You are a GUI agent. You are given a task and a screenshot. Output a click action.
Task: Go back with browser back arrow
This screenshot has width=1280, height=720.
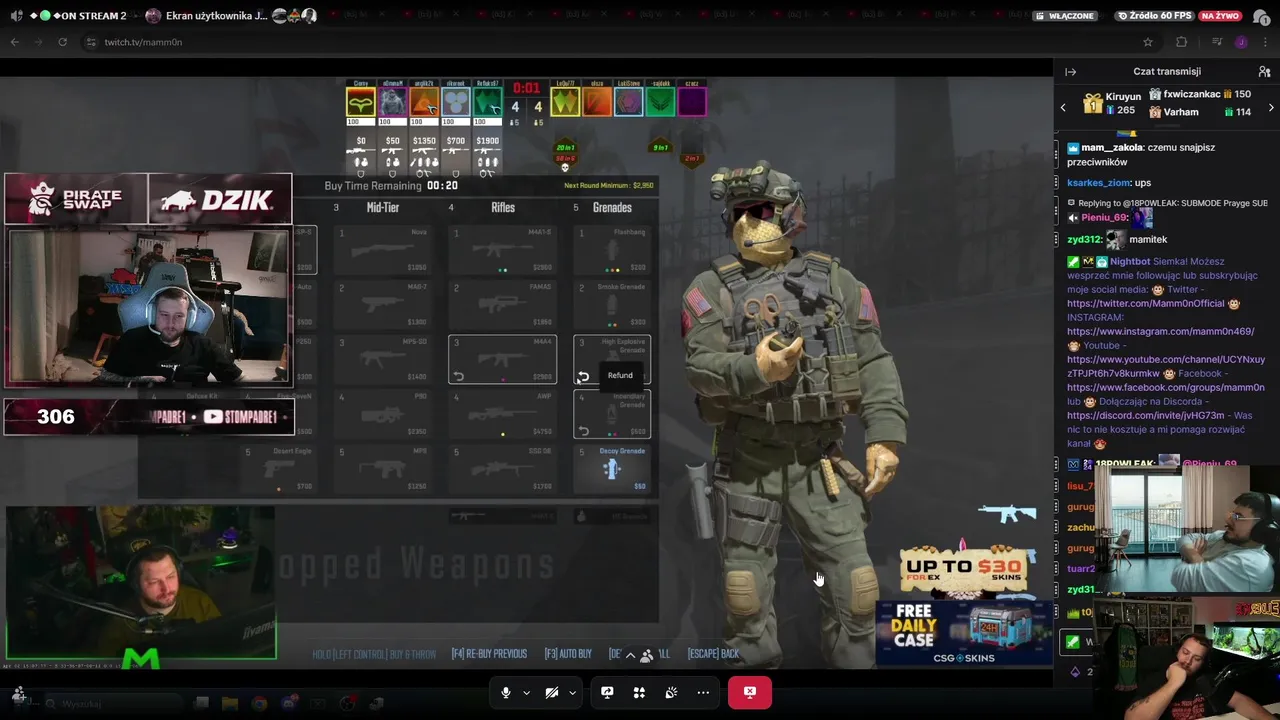coord(14,42)
